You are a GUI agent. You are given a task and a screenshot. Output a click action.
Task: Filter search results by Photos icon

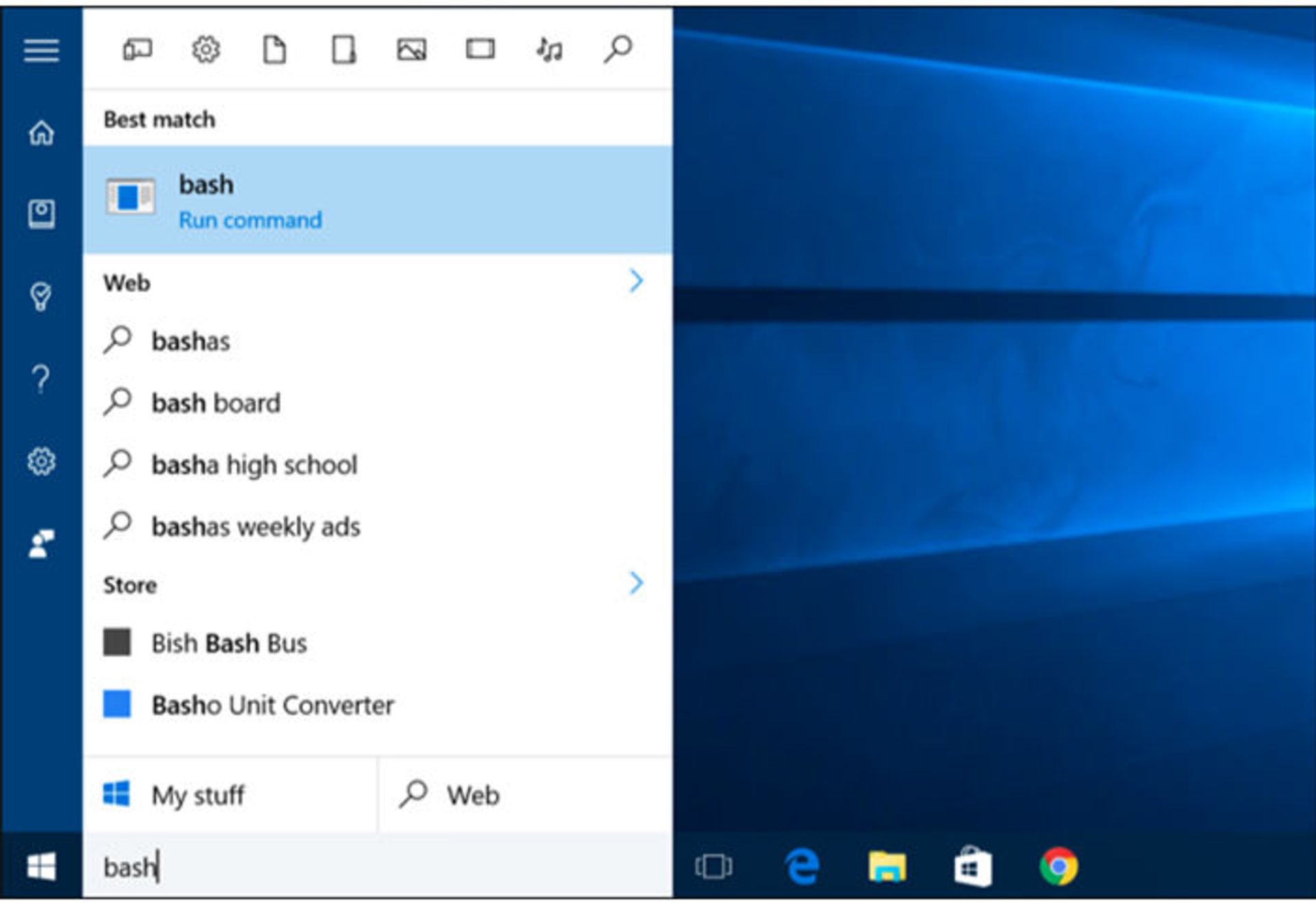411,49
